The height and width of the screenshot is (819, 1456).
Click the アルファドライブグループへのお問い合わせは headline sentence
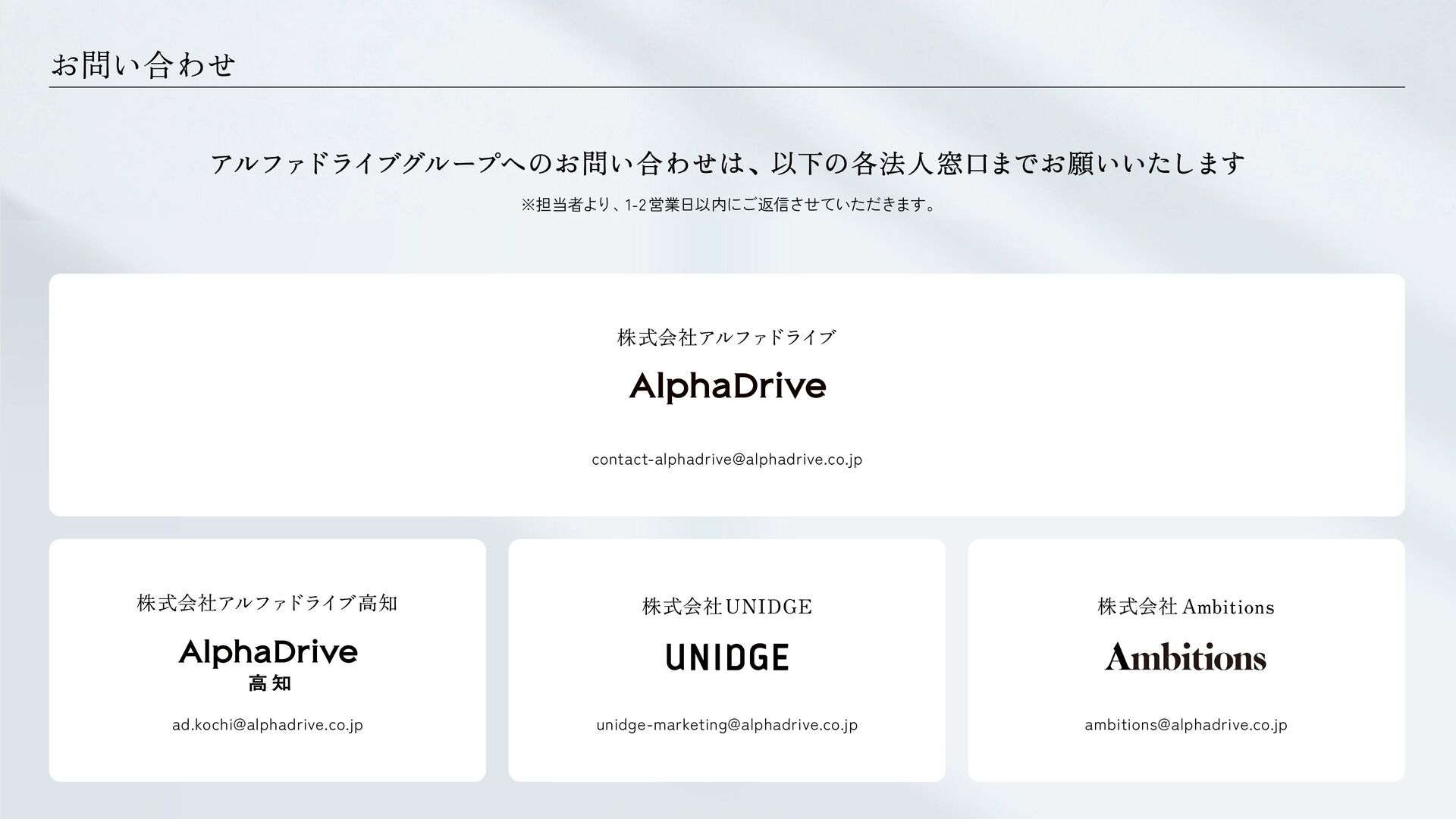(x=727, y=163)
